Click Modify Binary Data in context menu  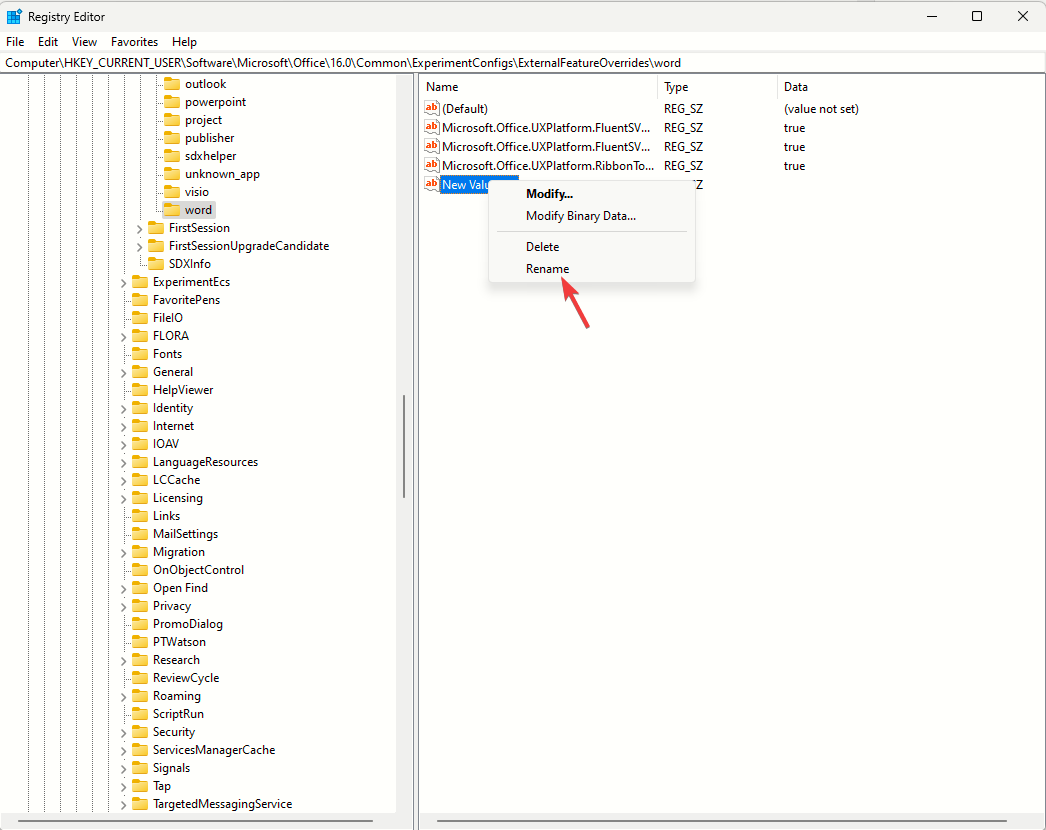tap(579, 215)
